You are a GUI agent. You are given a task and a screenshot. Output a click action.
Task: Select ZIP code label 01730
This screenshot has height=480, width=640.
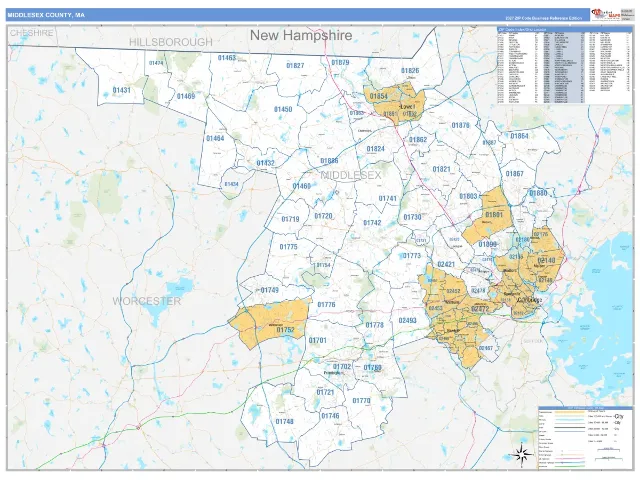point(412,217)
